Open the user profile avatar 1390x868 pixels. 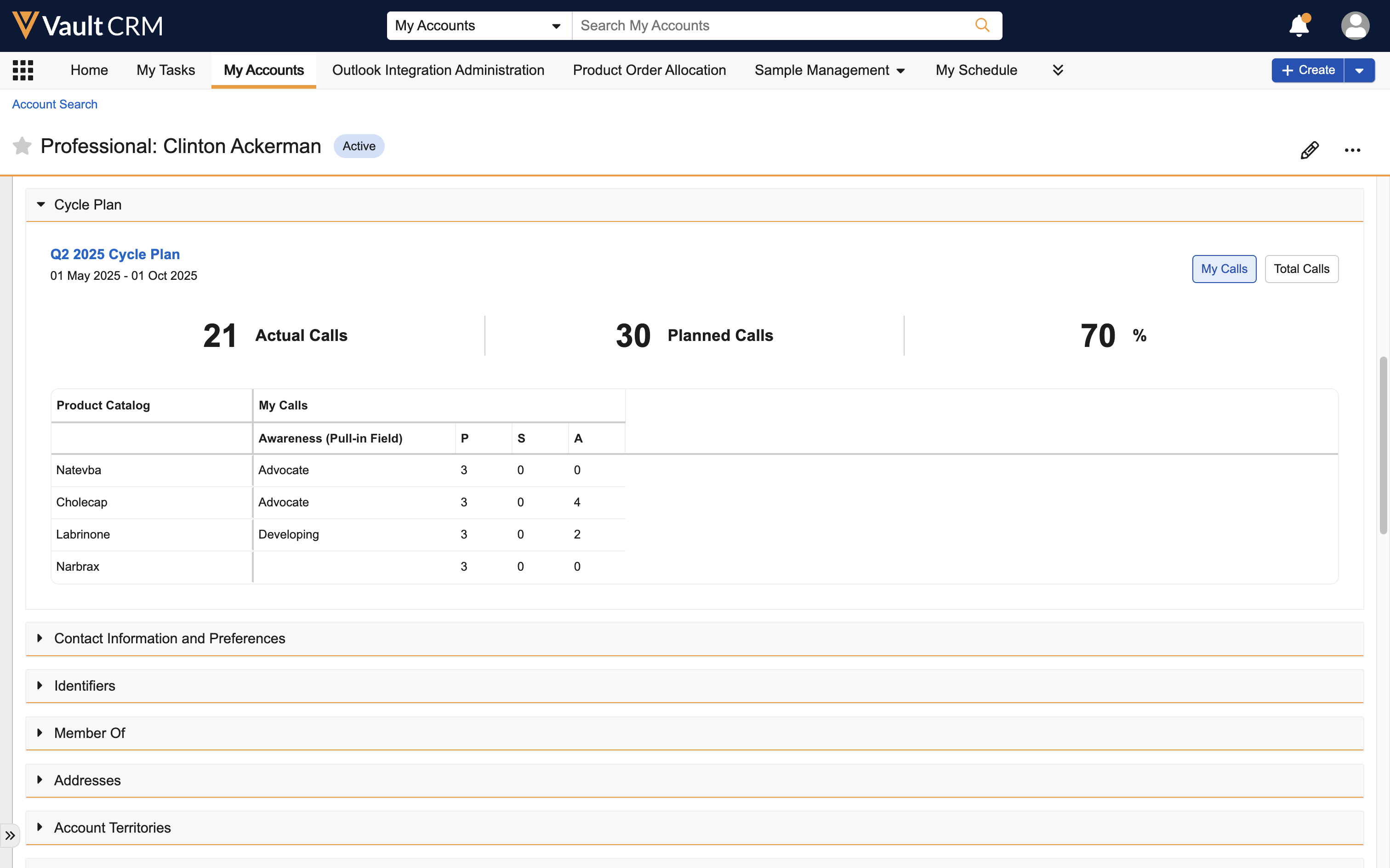click(x=1355, y=26)
